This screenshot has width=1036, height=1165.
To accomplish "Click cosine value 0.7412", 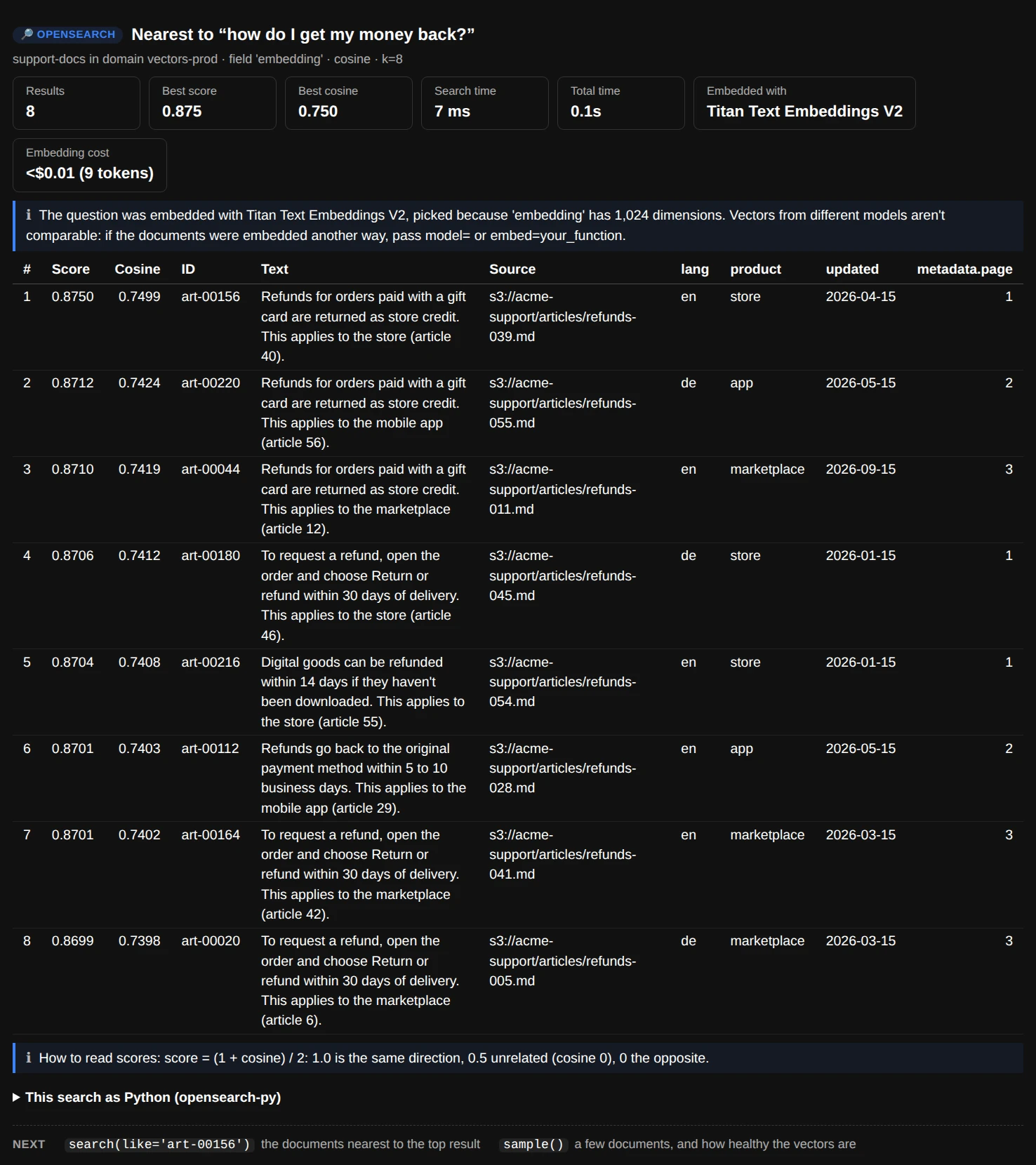I will (139, 556).
